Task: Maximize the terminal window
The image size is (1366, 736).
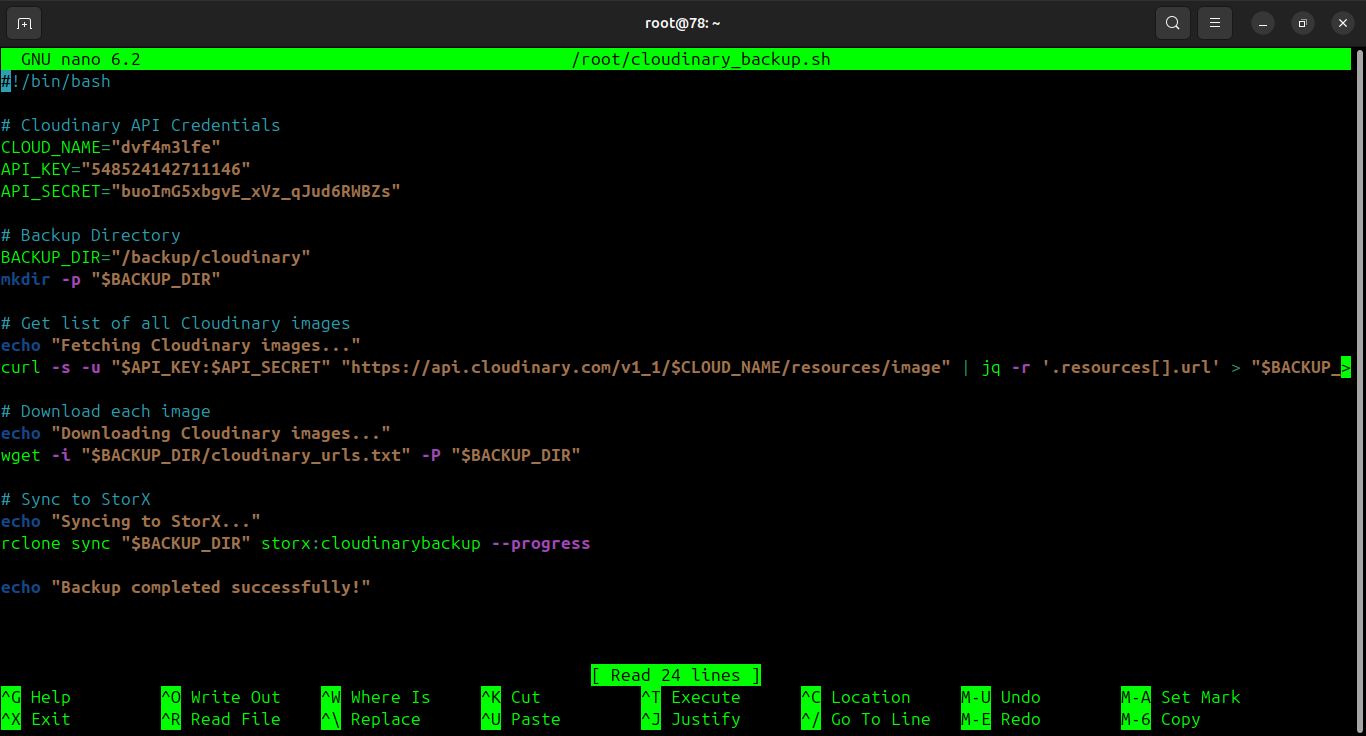Action: tap(1302, 23)
